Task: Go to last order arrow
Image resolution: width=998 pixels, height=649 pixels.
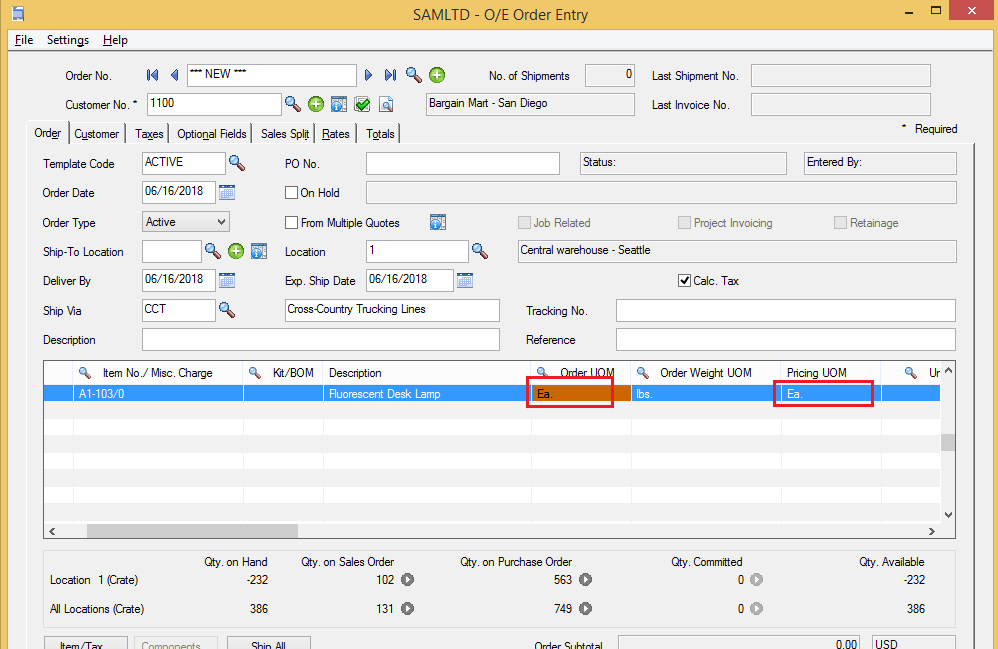Action: coord(390,75)
